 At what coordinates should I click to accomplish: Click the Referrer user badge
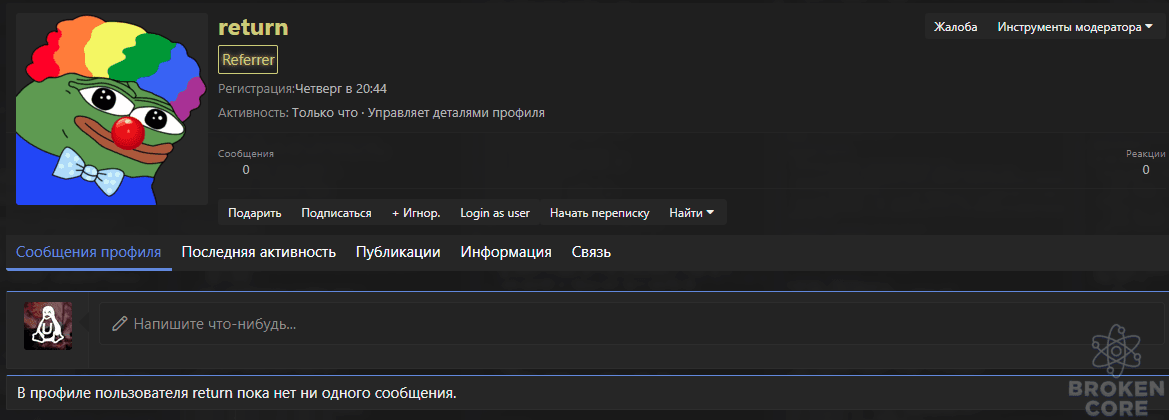(x=248, y=60)
